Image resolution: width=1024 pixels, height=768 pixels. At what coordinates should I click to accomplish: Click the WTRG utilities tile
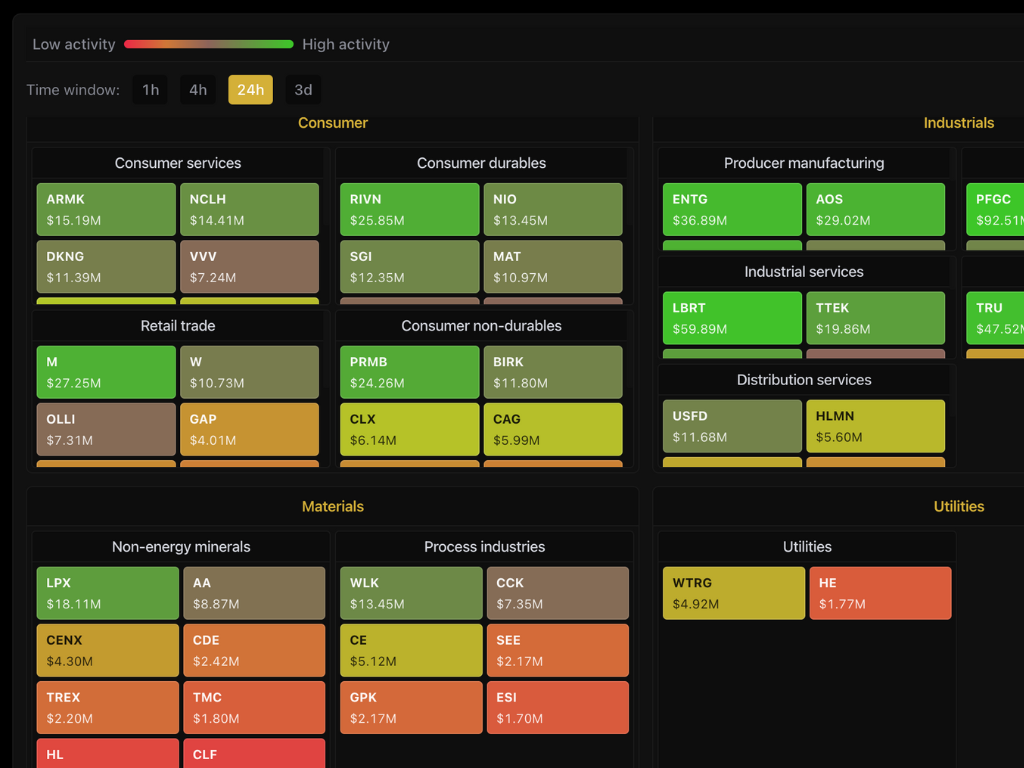pyautogui.click(x=733, y=593)
